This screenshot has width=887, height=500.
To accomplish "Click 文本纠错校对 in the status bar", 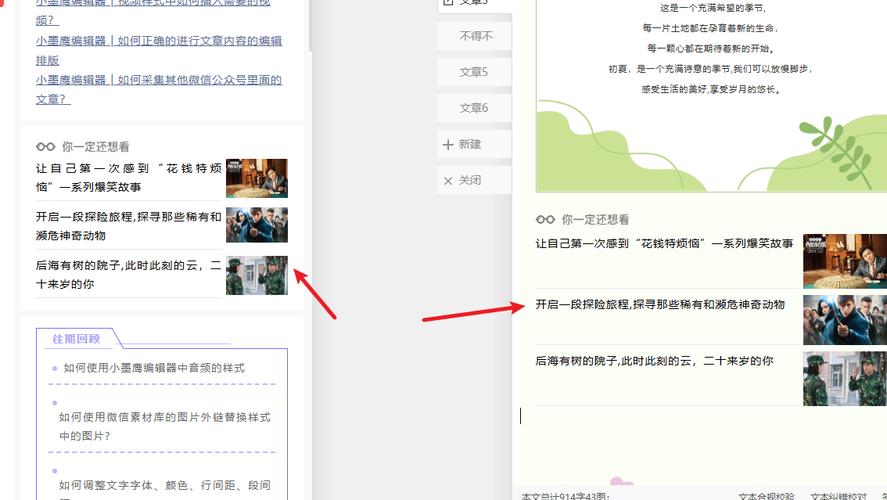I will point(838,495).
